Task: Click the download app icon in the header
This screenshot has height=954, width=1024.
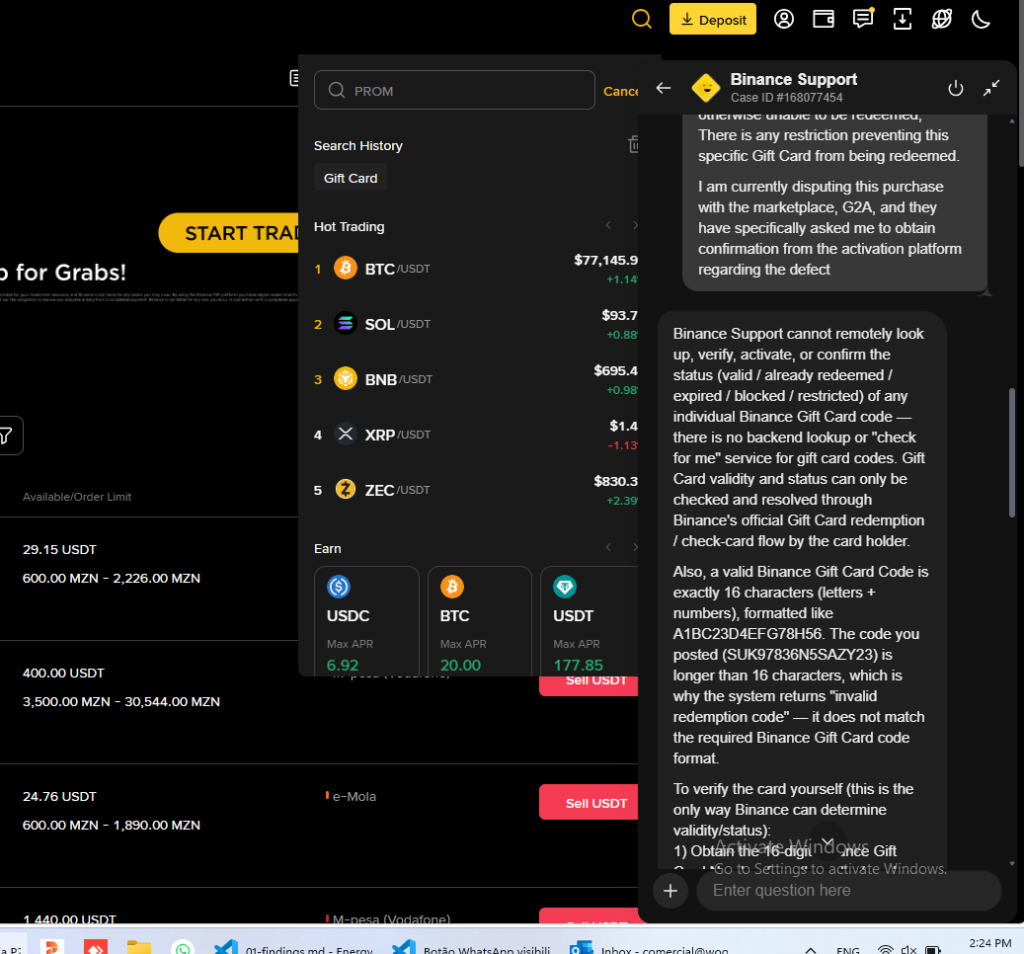Action: click(x=902, y=19)
